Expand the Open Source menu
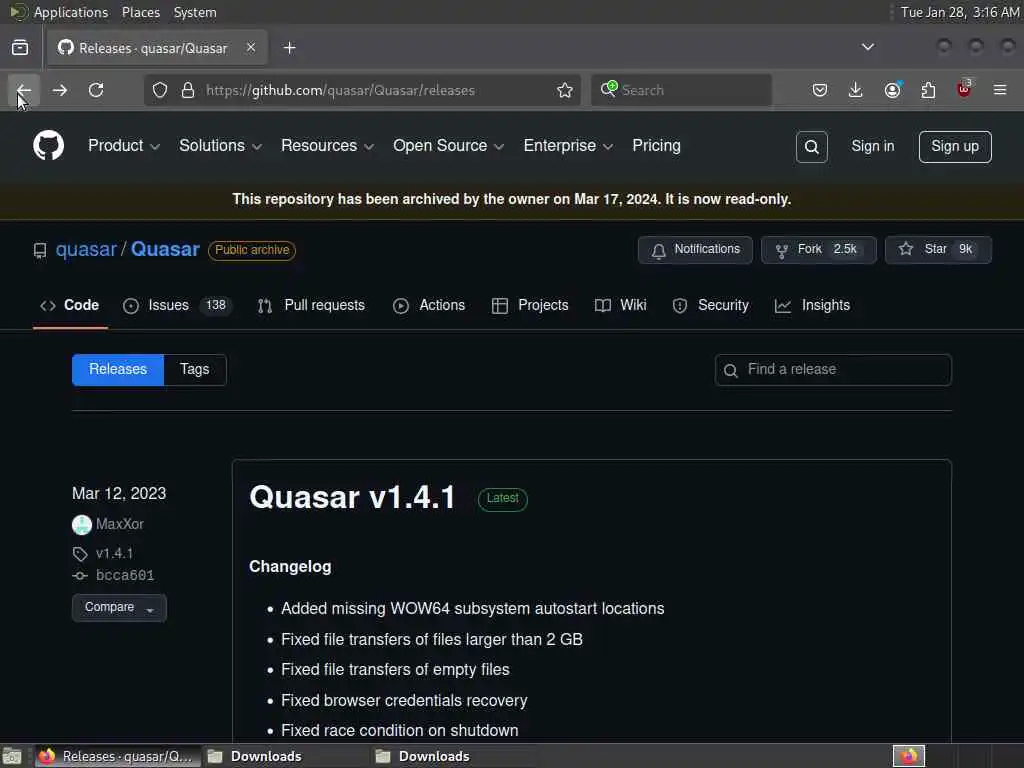 coord(449,146)
